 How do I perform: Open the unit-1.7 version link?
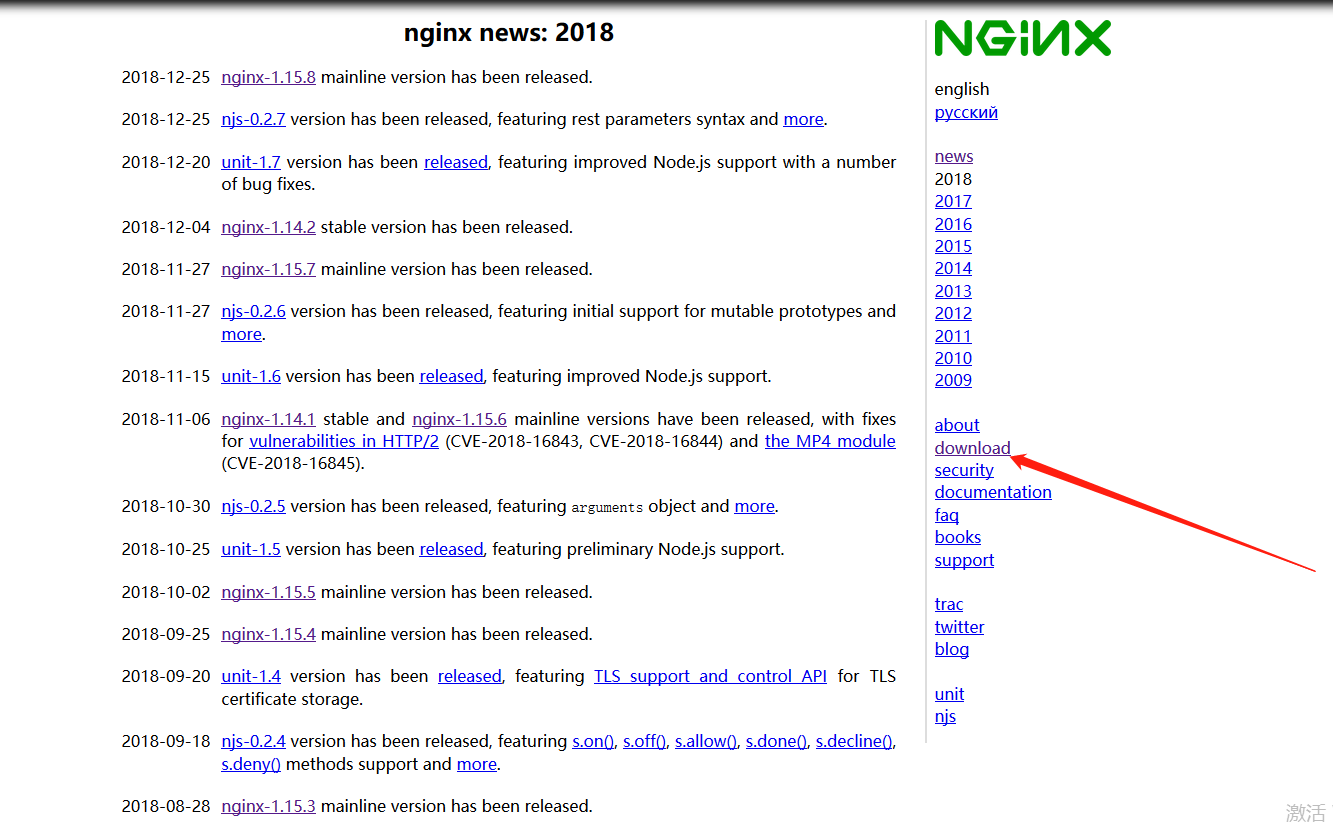pyautogui.click(x=251, y=162)
